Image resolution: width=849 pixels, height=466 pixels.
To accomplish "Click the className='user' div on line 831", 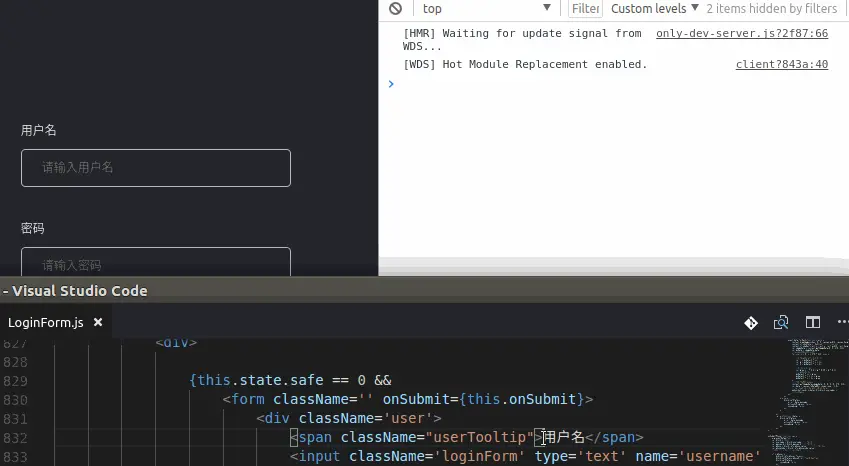I will [349, 418].
